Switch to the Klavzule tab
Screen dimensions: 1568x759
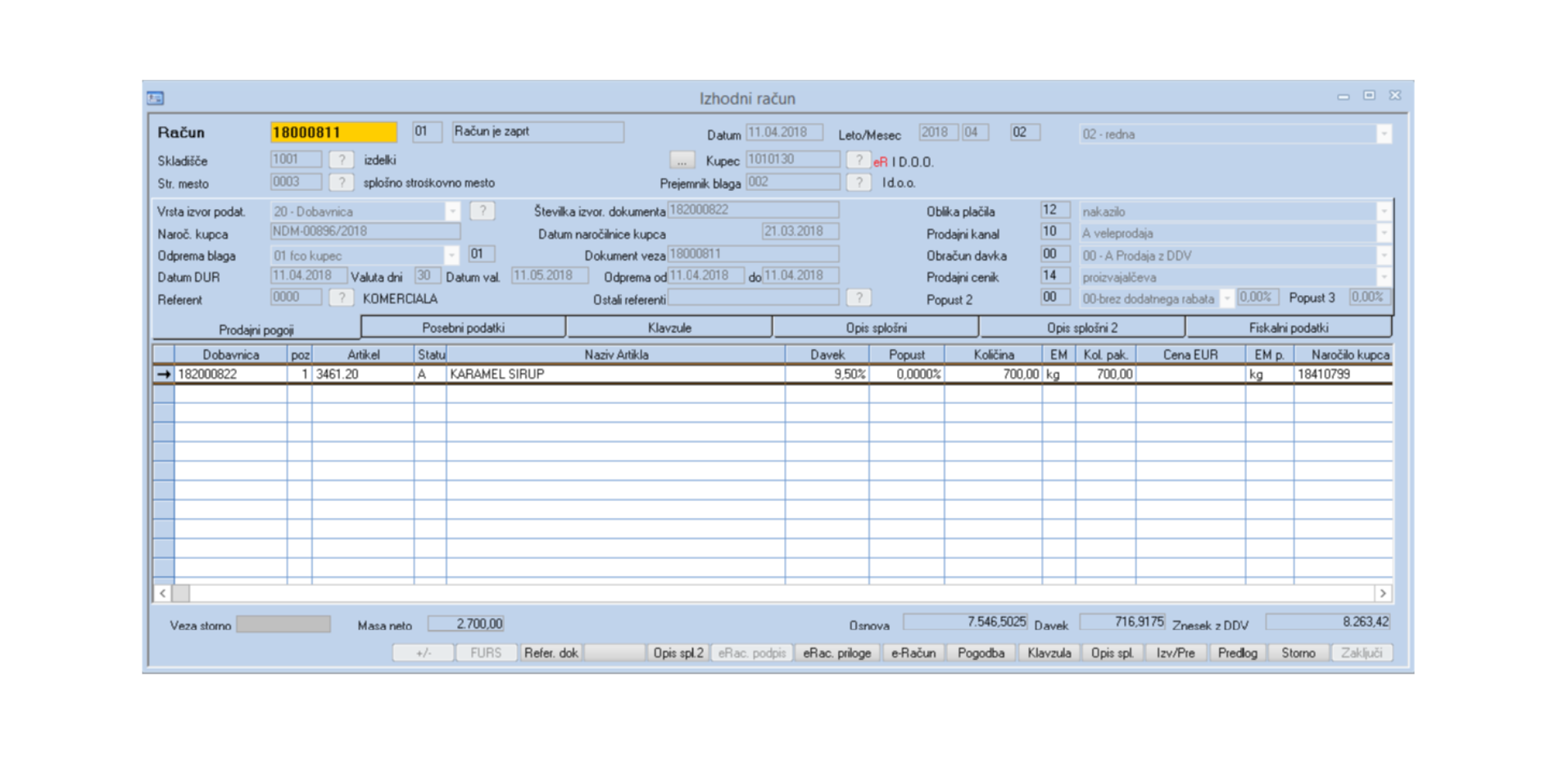pyautogui.click(x=669, y=327)
